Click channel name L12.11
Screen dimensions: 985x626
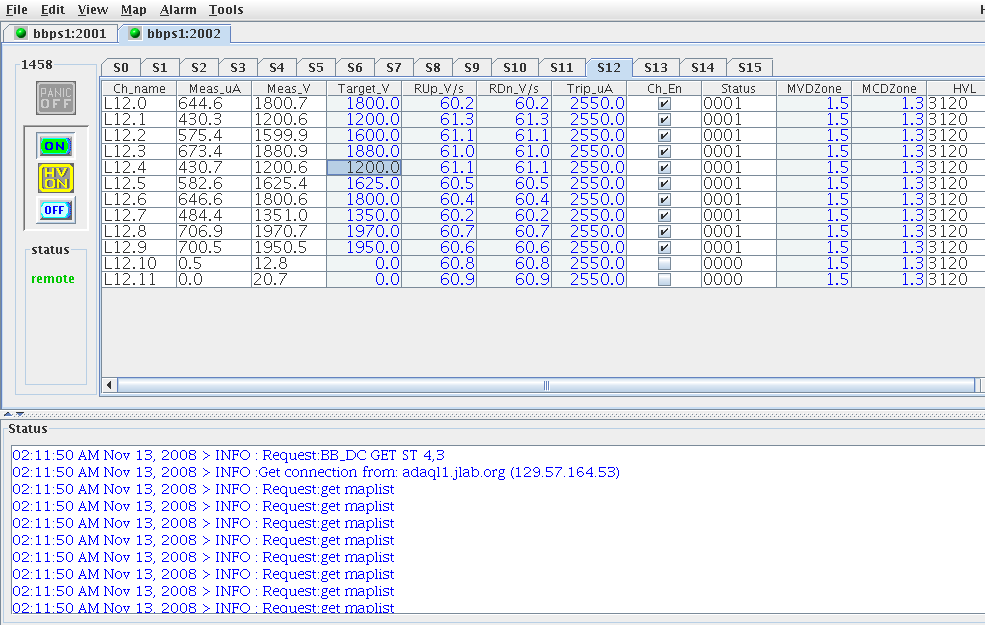point(139,279)
